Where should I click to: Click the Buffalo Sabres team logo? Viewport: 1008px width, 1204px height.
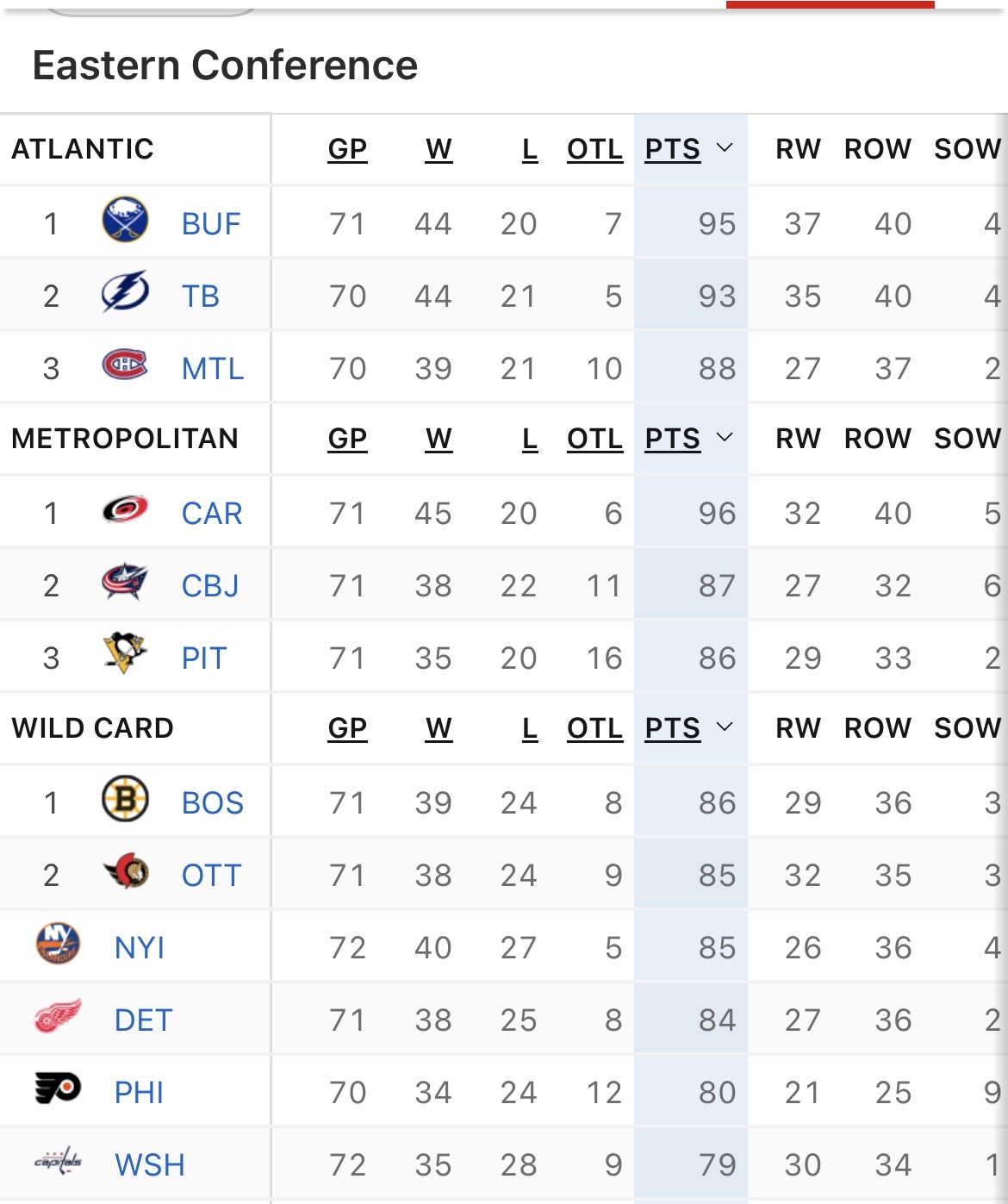coord(125,221)
